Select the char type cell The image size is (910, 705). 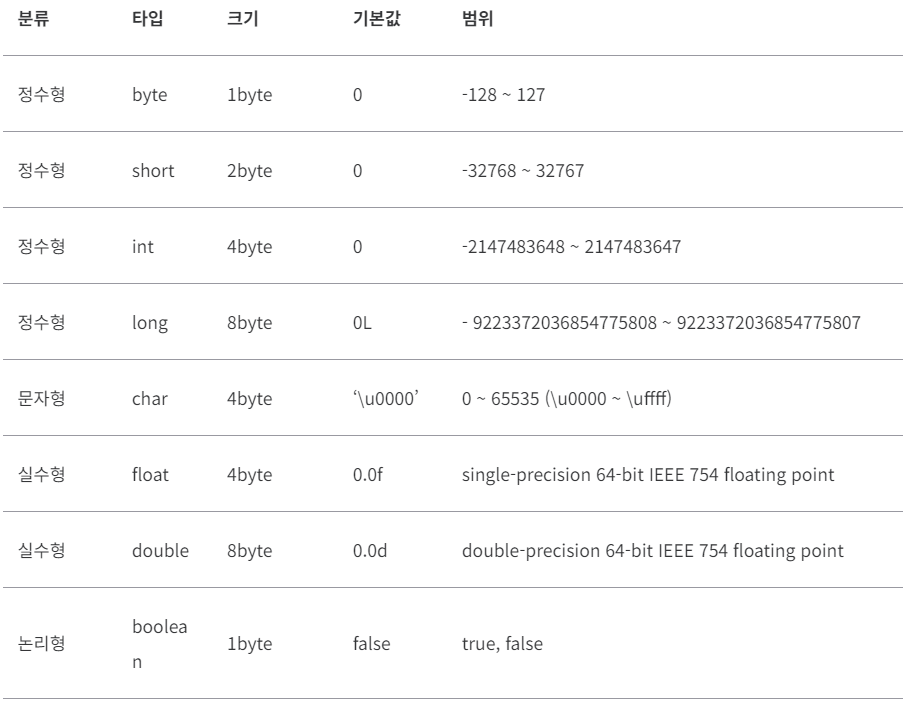150,399
